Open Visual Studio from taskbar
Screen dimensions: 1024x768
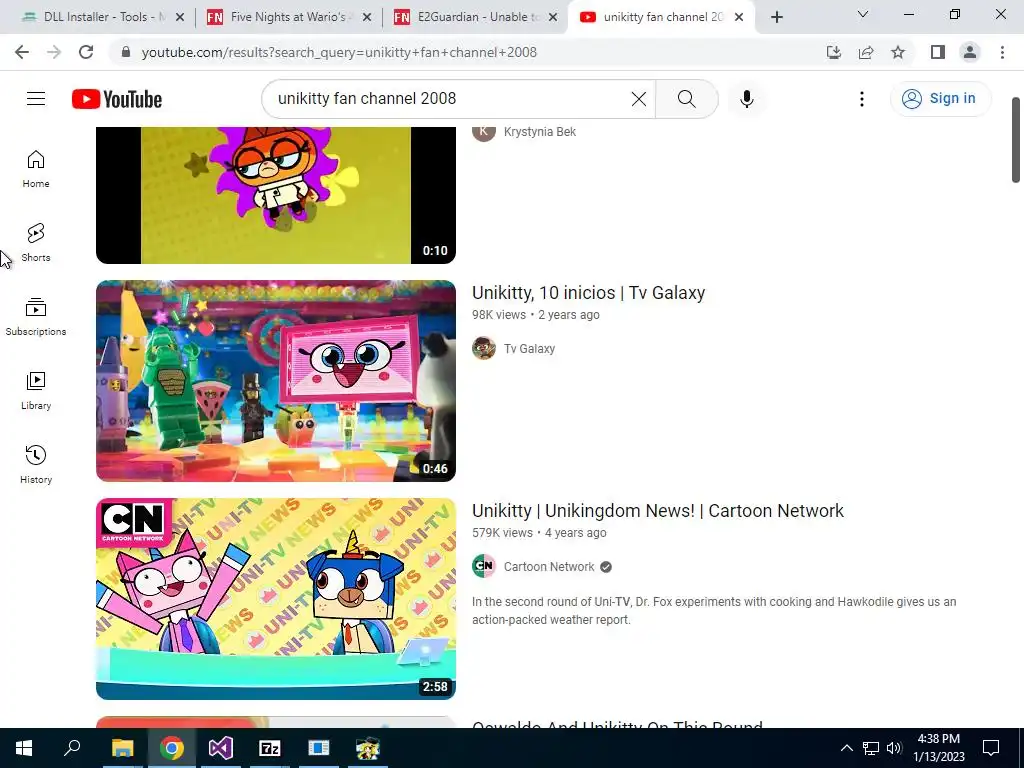(221, 748)
